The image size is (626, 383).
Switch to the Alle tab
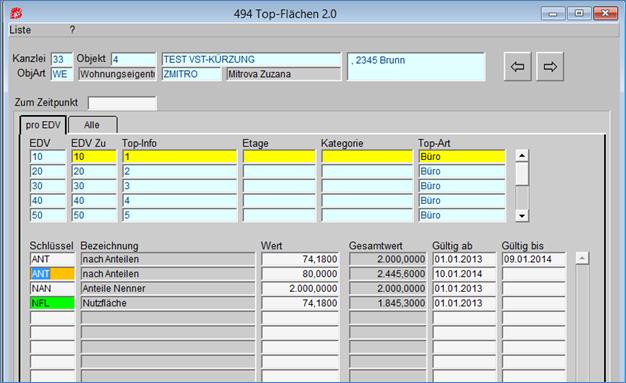coord(92,125)
